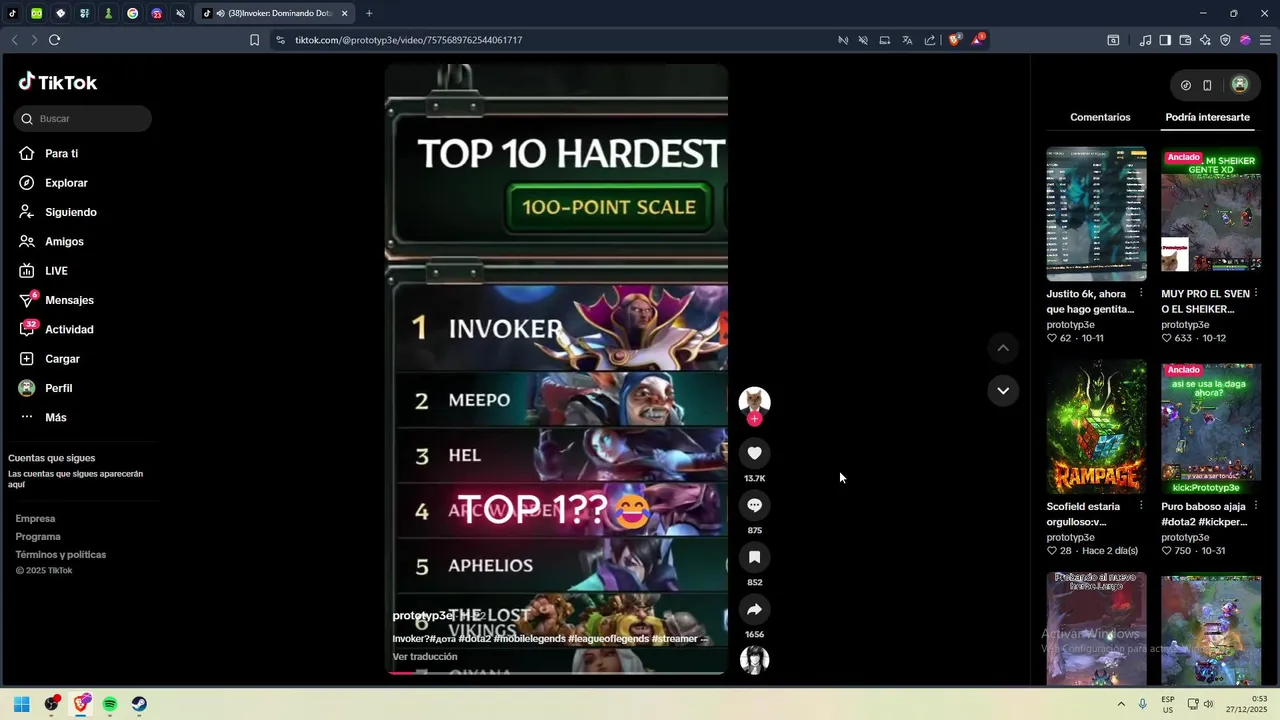Click the TikTok logo
The height and width of the screenshot is (720, 1280).
click(x=58, y=82)
